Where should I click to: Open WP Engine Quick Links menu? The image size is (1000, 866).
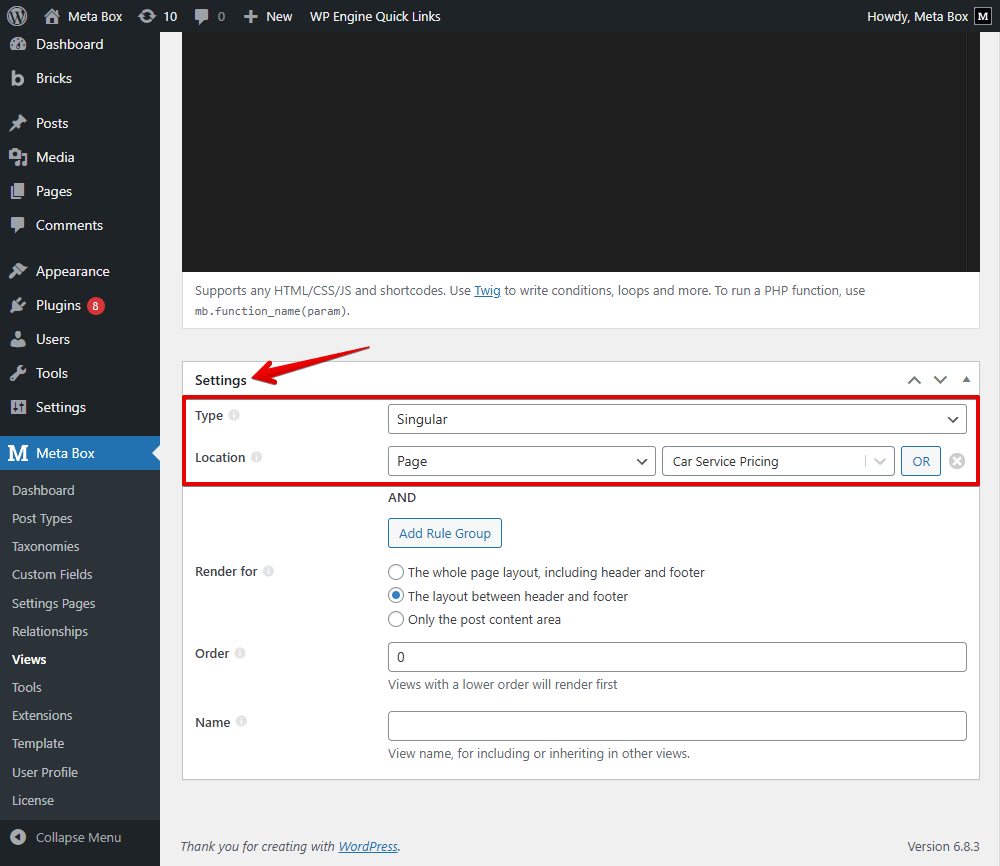375,16
